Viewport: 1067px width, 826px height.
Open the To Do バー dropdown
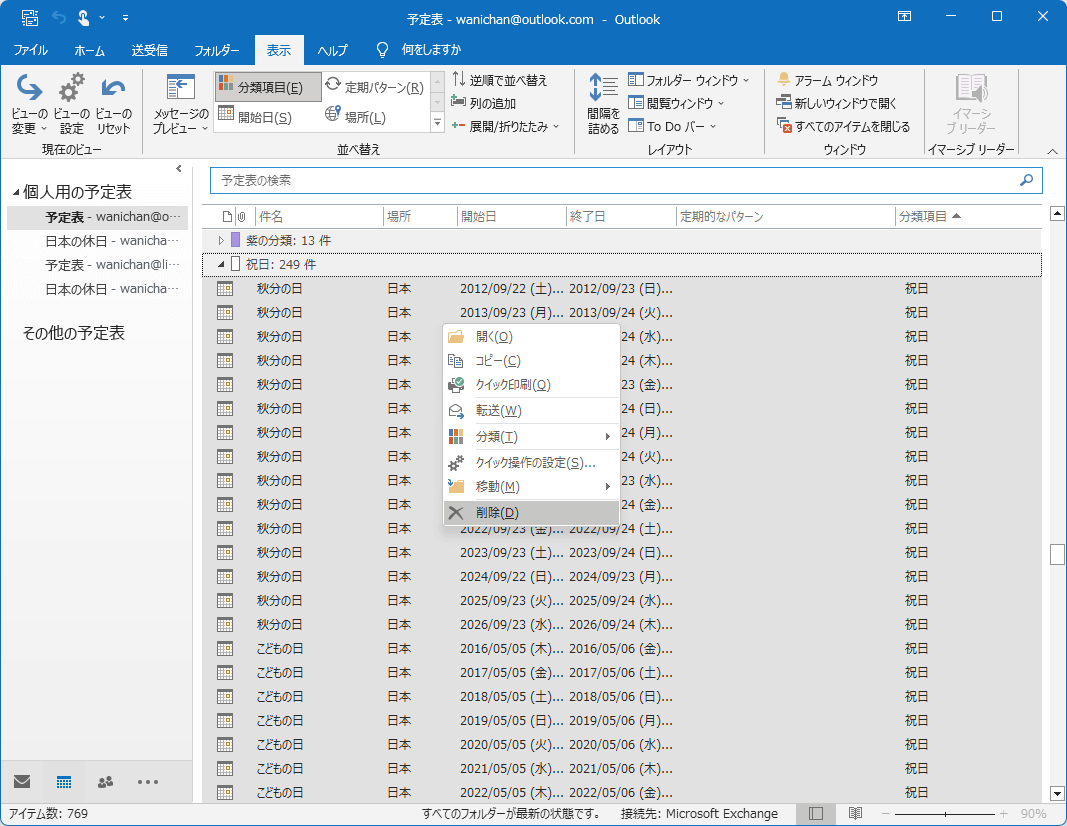672,126
